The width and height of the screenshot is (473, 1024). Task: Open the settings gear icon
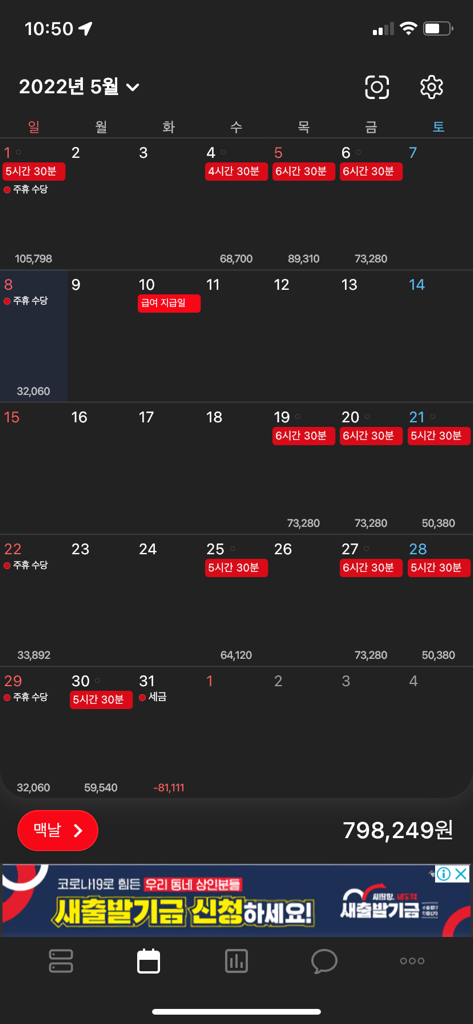pyautogui.click(x=432, y=87)
